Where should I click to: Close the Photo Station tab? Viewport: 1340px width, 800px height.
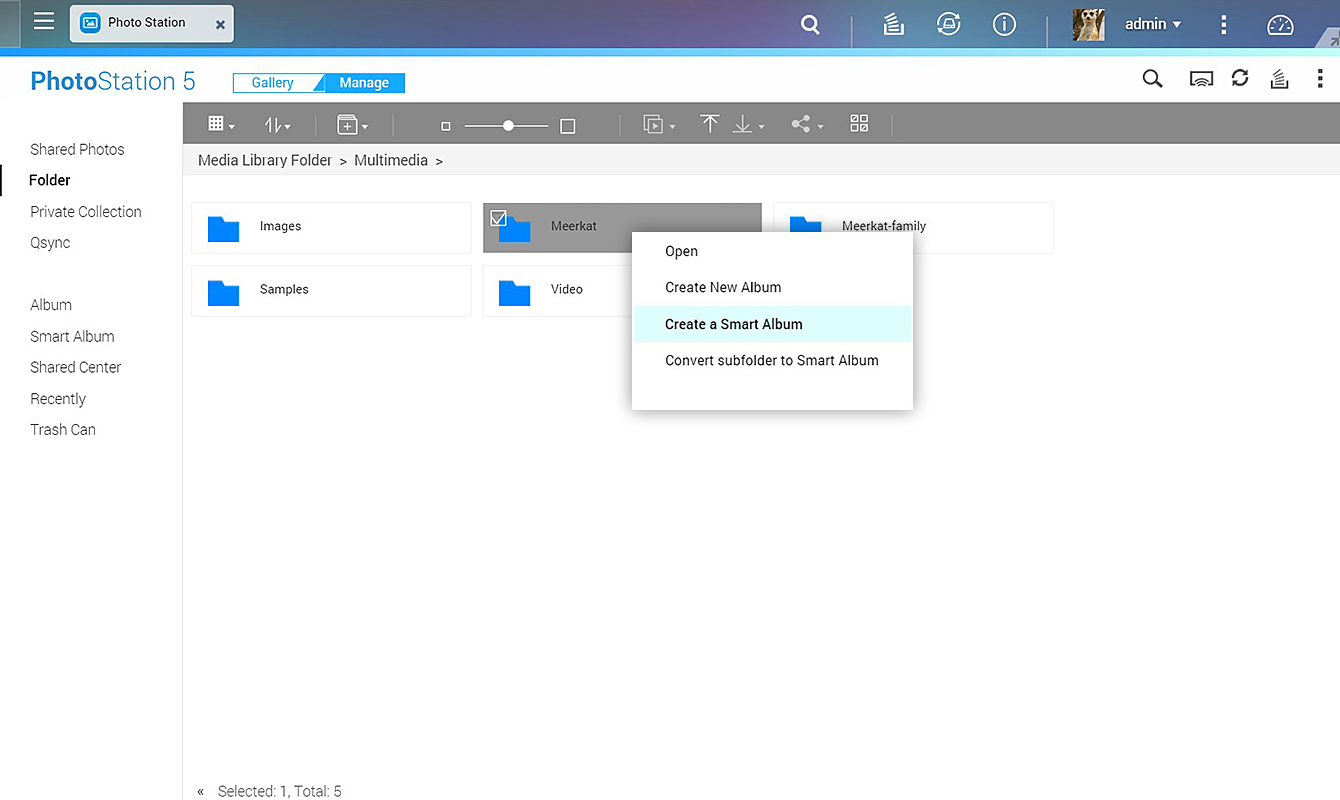[x=220, y=25]
